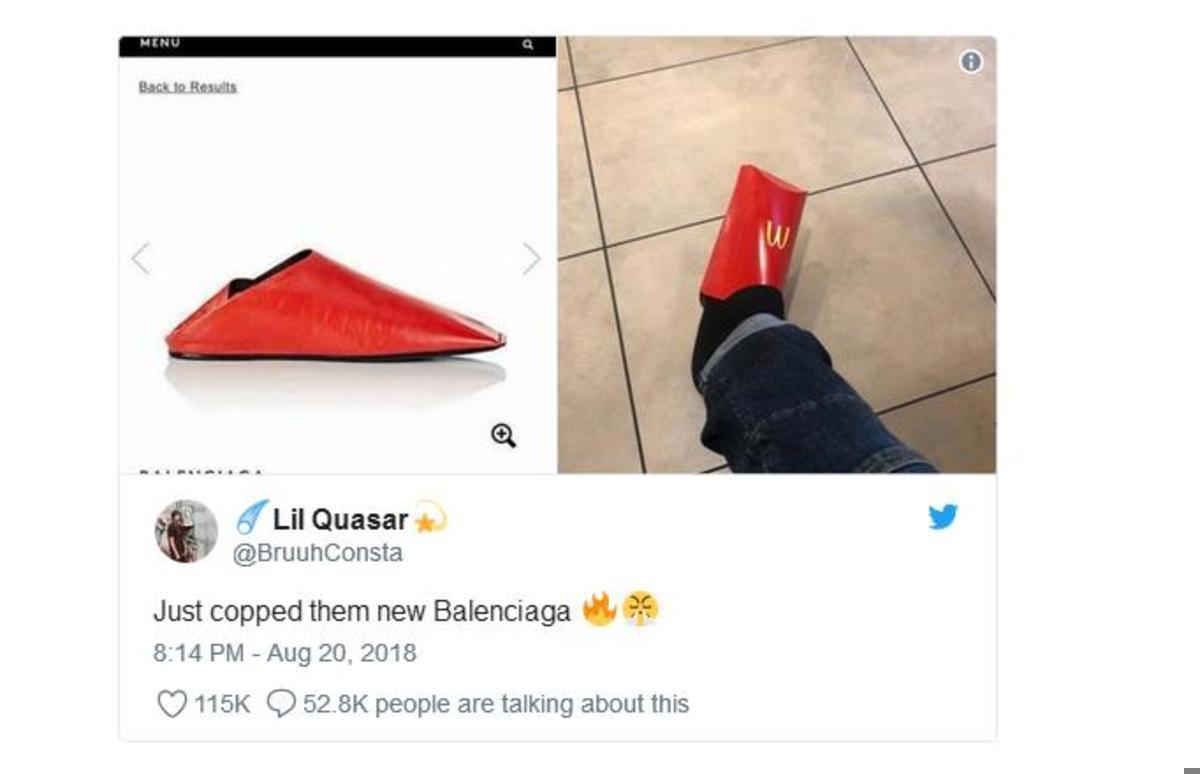Click the magnifier zoom icon on shoe
Screen dimensions: 1200x774
[503, 435]
